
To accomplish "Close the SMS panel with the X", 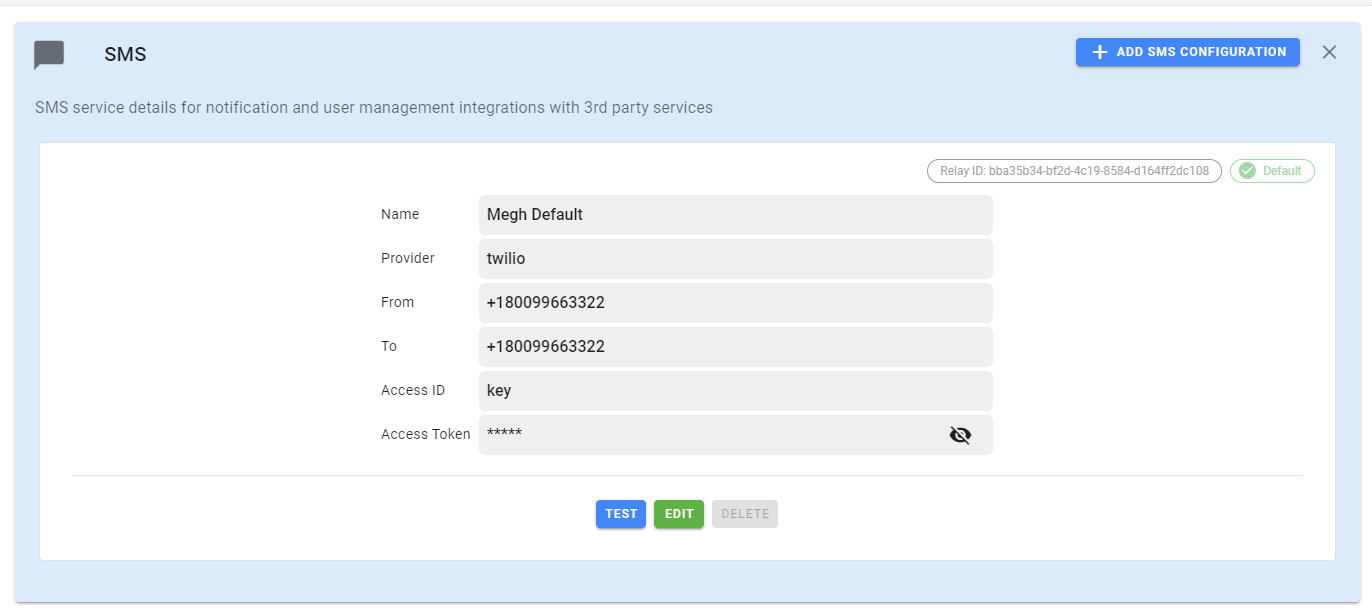I will coord(1329,52).
